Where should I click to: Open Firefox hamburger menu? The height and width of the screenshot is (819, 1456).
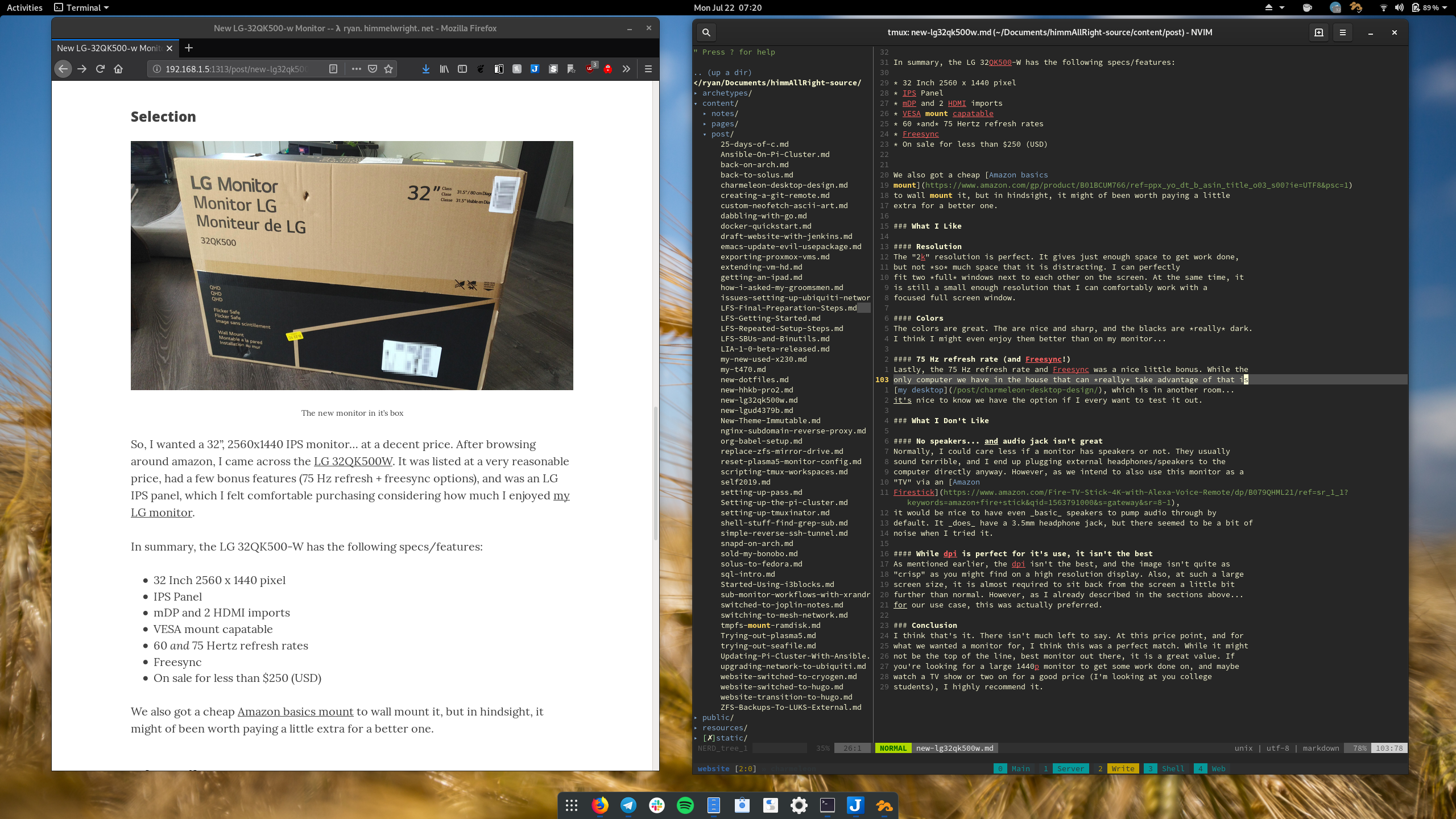pos(648,69)
